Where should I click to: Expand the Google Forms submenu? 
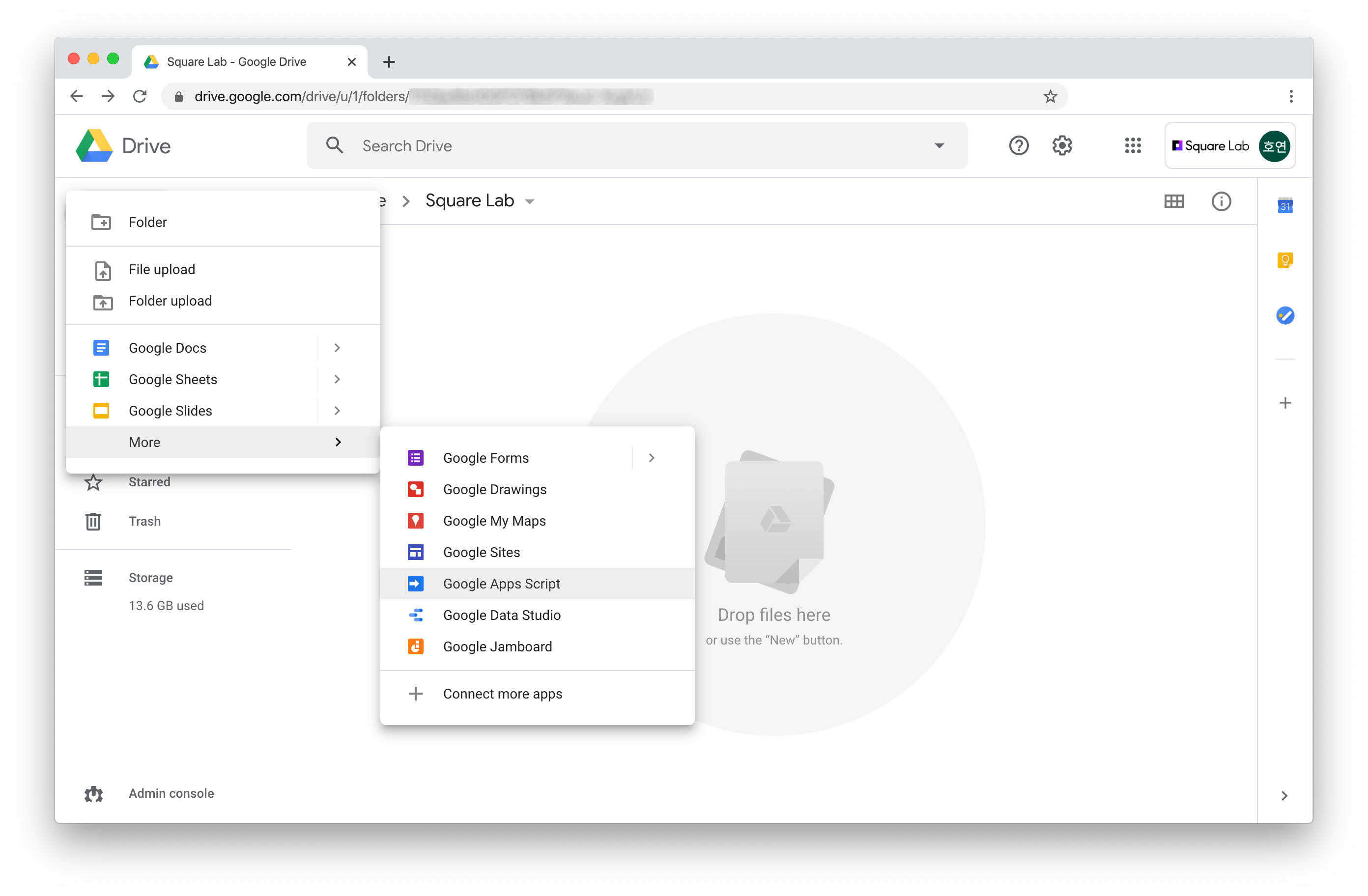[x=651, y=457]
